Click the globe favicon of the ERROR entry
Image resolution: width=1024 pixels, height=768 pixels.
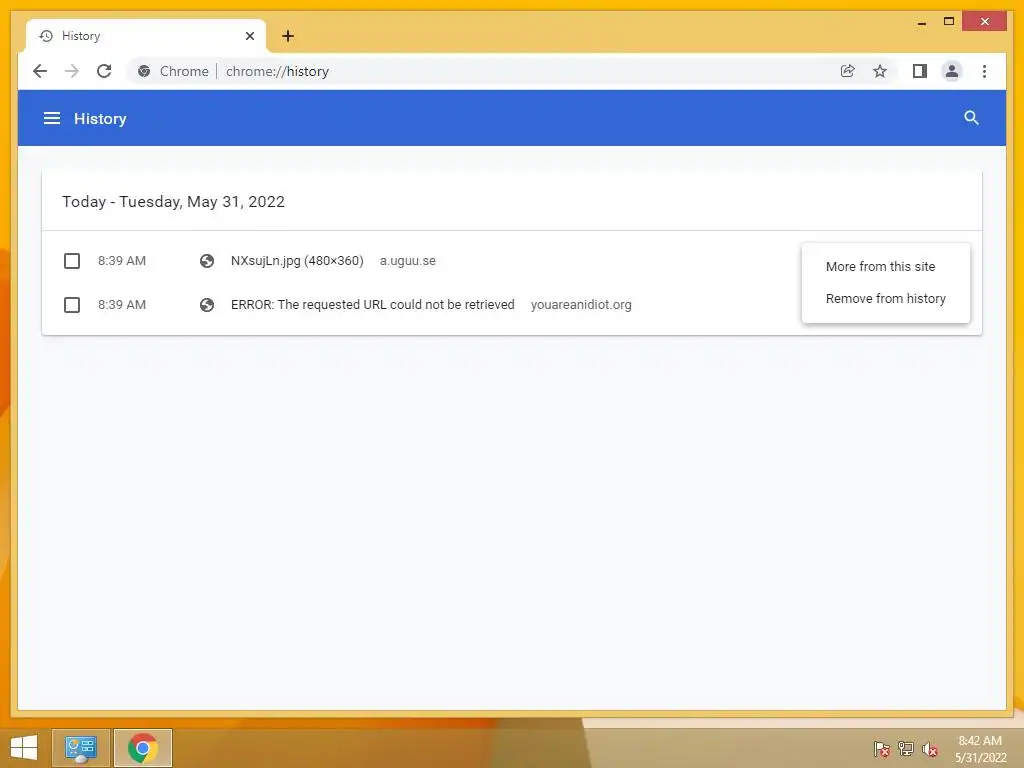(207, 305)
